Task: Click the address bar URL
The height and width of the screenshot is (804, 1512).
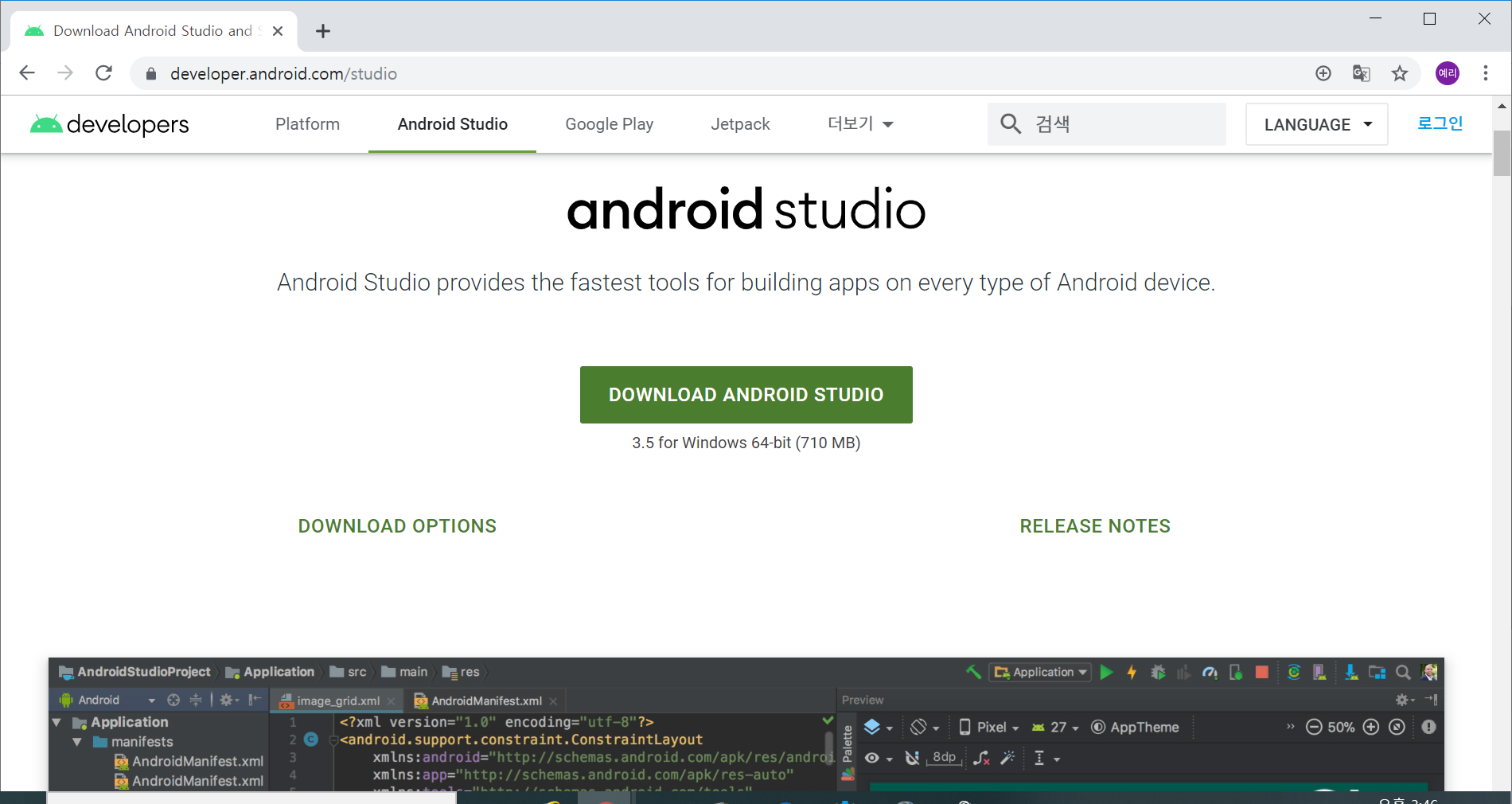Action: [x=283, y=74]
